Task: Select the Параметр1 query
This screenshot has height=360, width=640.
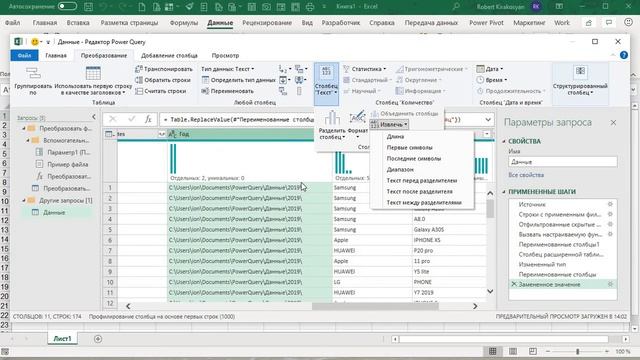Action: click(62, 152)
